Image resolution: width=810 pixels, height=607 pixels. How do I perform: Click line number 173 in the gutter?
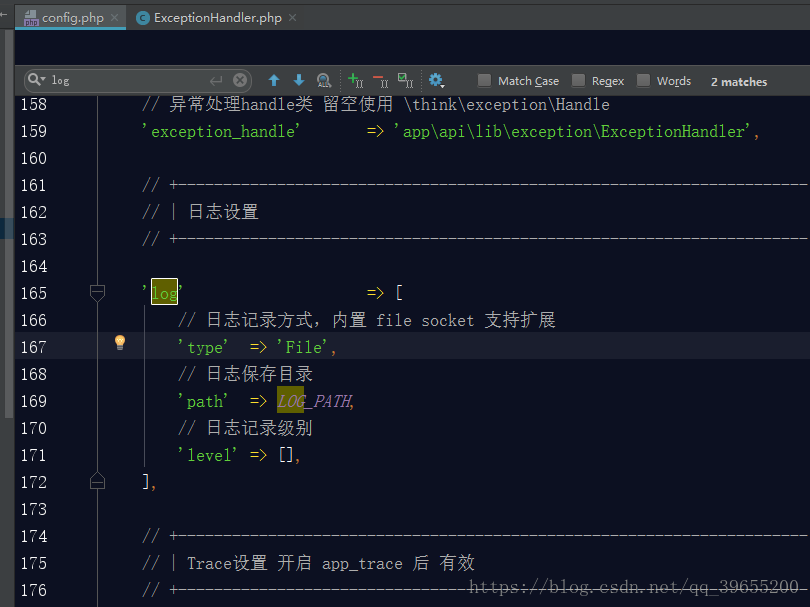coord(34,509)
